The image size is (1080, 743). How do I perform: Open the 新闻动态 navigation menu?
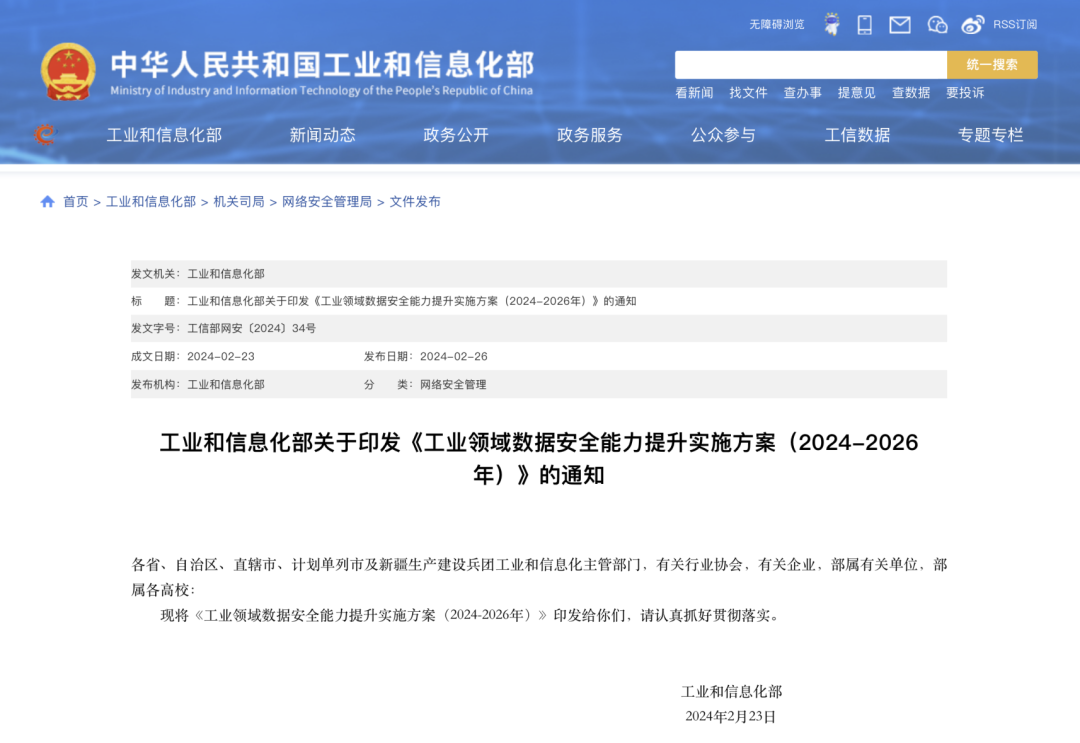click(x=322, y=135)
